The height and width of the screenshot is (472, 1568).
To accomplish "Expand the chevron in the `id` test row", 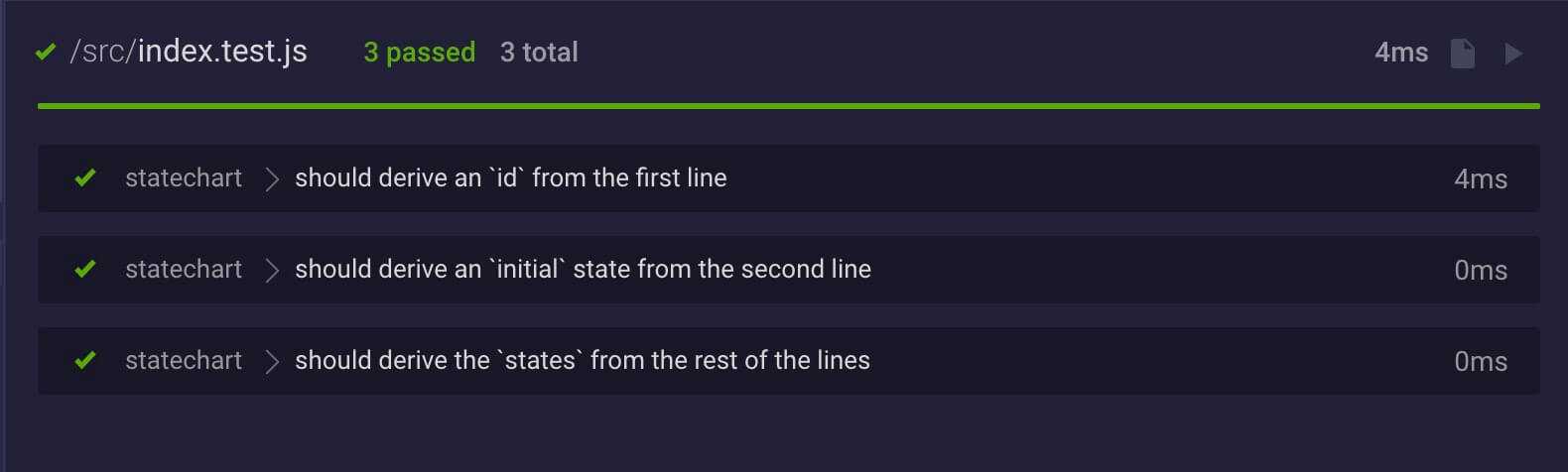I will click(272, 178).
